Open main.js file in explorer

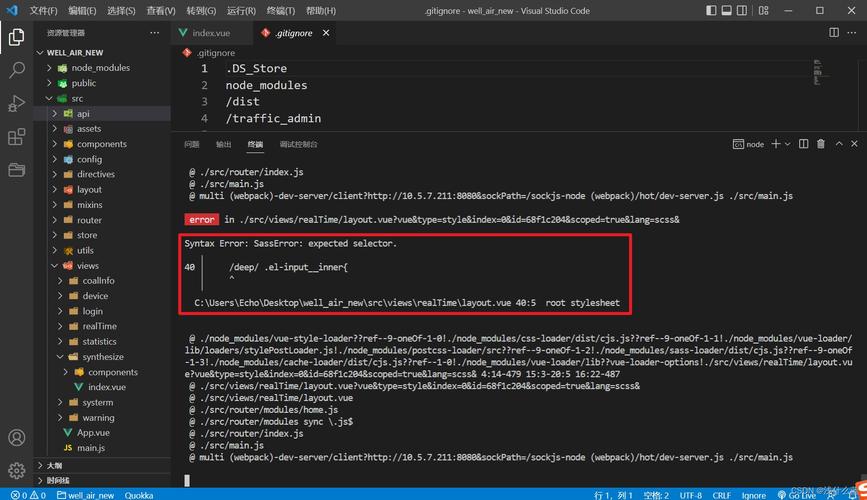pyautogui.click(x=91, y=448)
